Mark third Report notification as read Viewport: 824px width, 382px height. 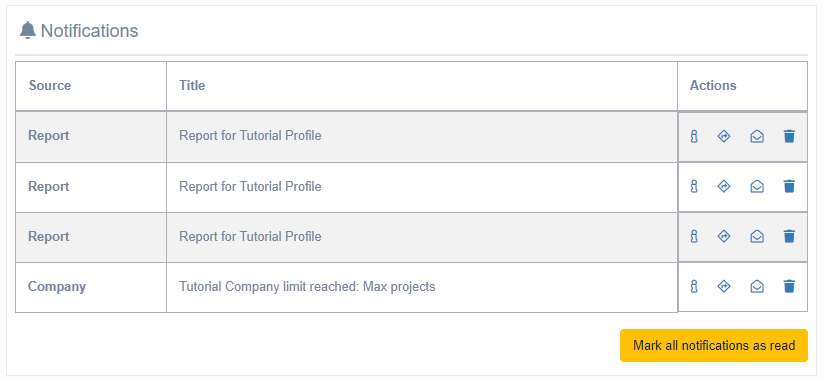[x=757, y=236]
